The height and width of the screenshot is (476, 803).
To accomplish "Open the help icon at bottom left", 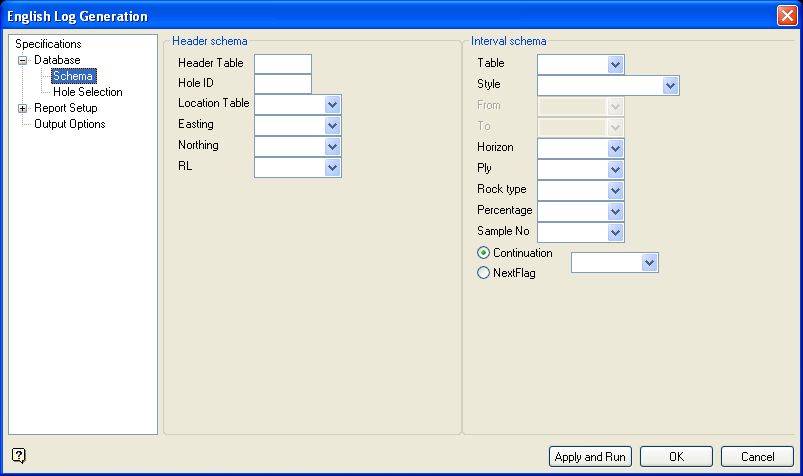I will pyautogui.click(x=18, y=455).
